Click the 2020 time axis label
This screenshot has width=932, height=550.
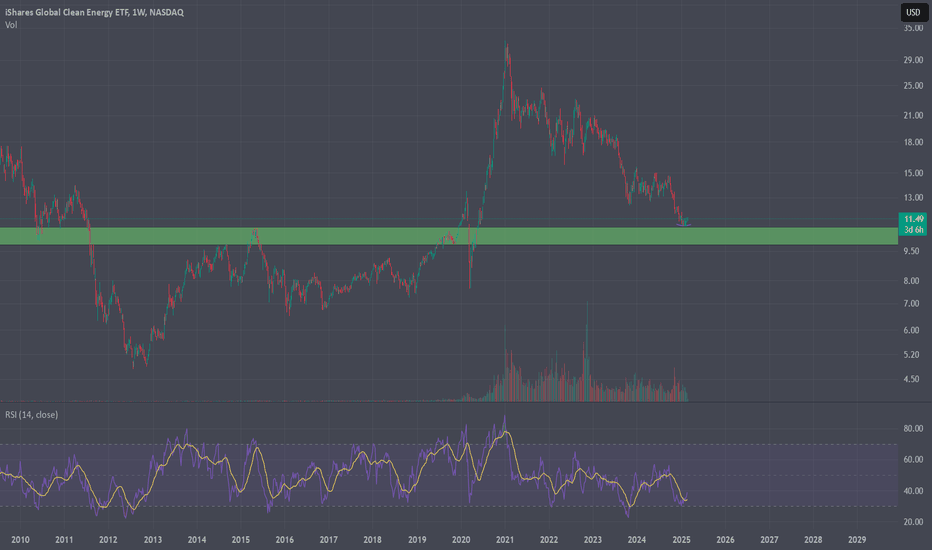[461, 540]
